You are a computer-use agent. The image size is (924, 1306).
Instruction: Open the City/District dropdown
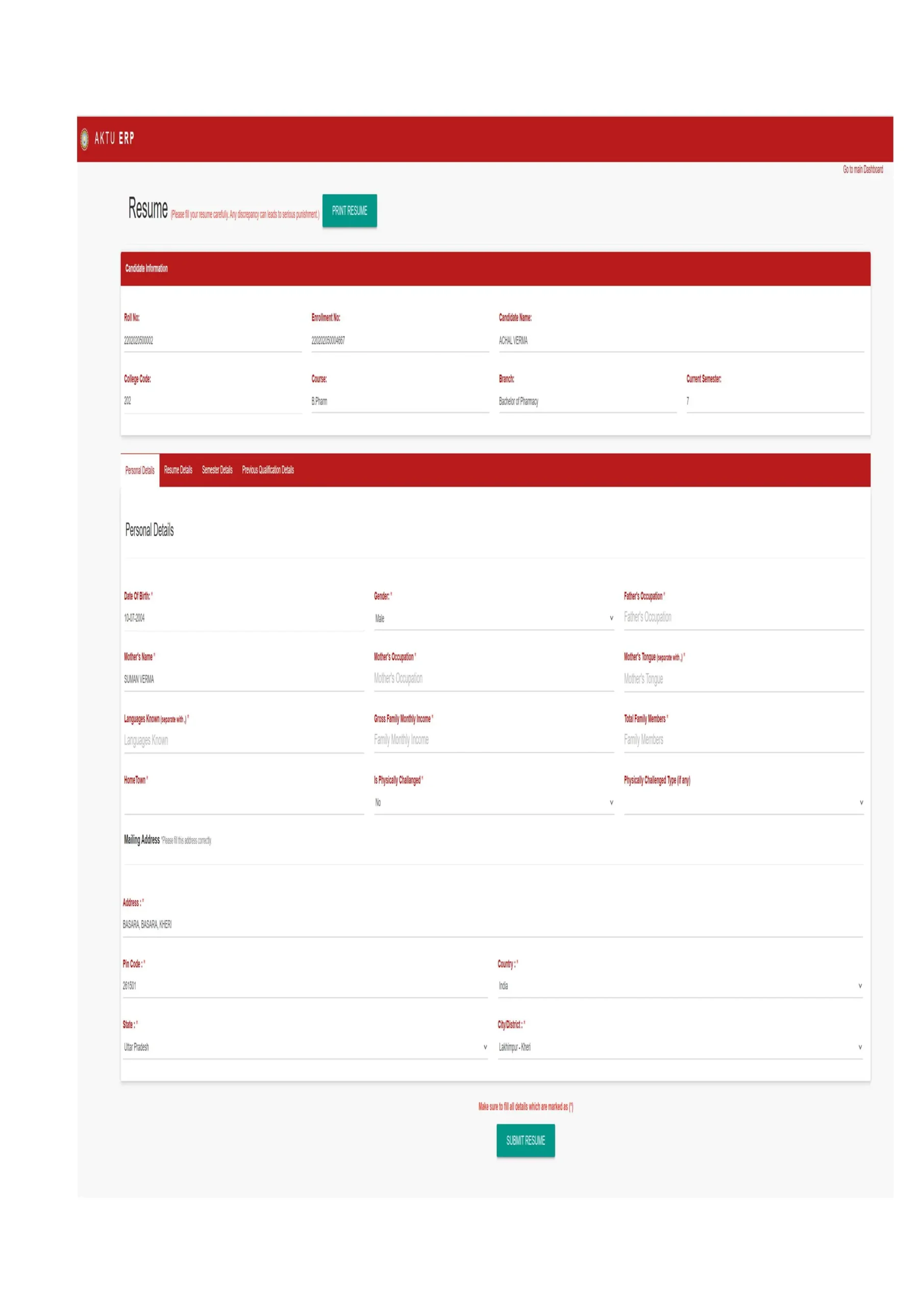(679, 1047)
